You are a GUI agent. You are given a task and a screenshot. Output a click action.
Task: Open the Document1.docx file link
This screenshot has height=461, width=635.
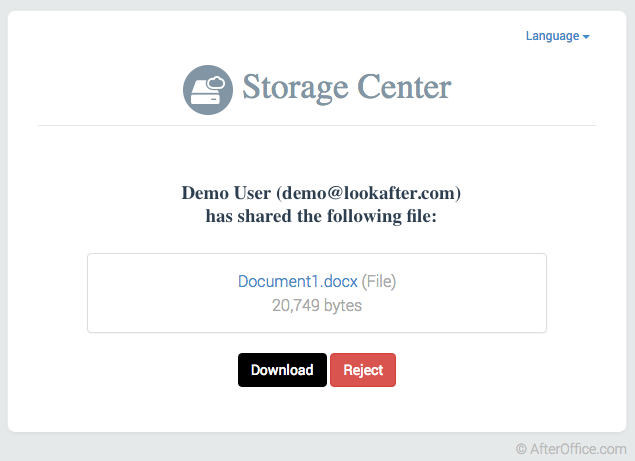coord(297,282)
